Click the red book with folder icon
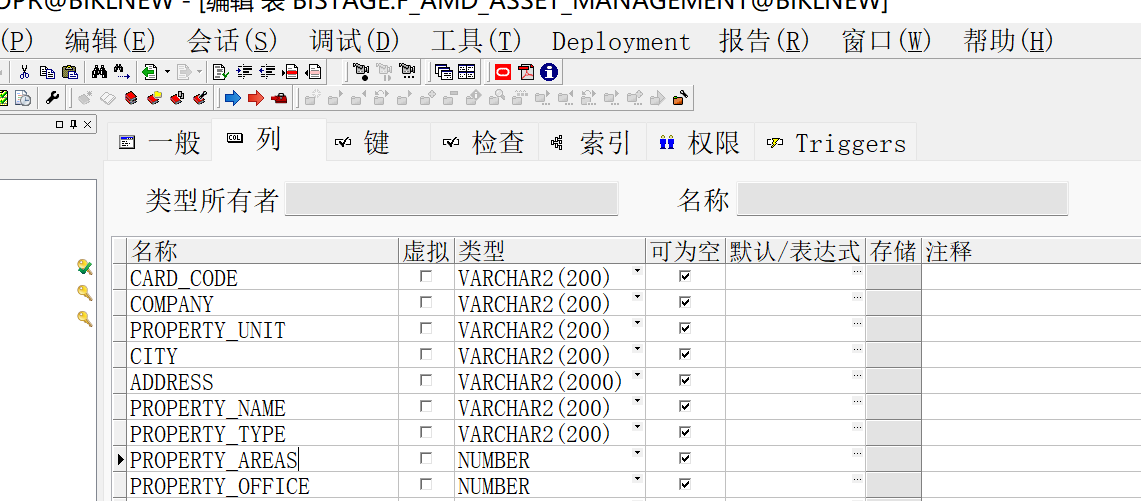1141x501 pixels. coord(154,98)
